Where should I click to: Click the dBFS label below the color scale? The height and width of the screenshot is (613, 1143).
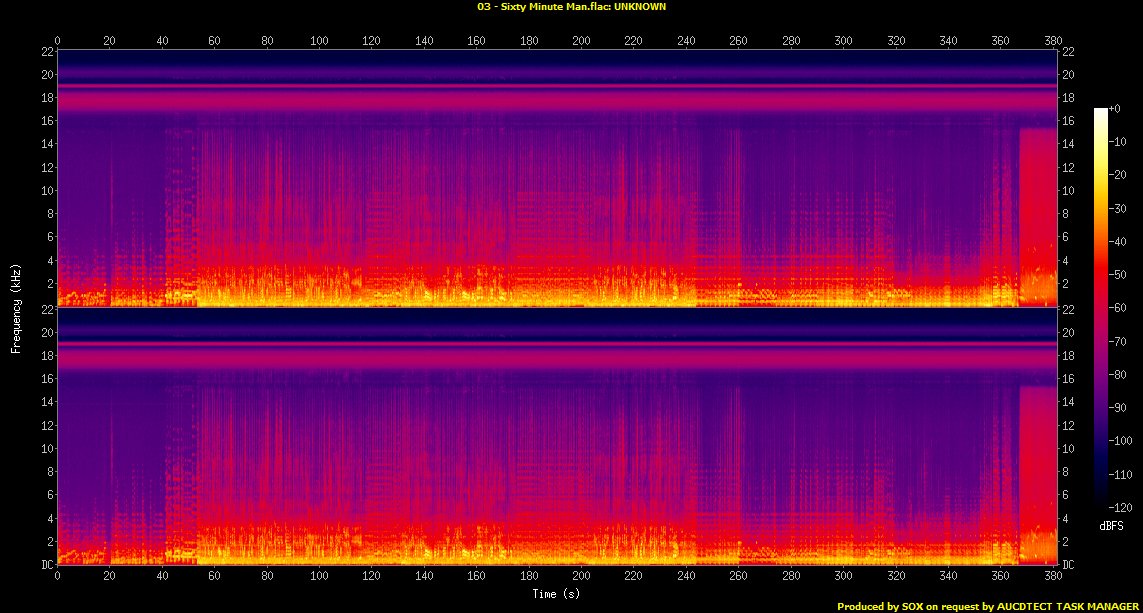click(x=1111, y=524)
